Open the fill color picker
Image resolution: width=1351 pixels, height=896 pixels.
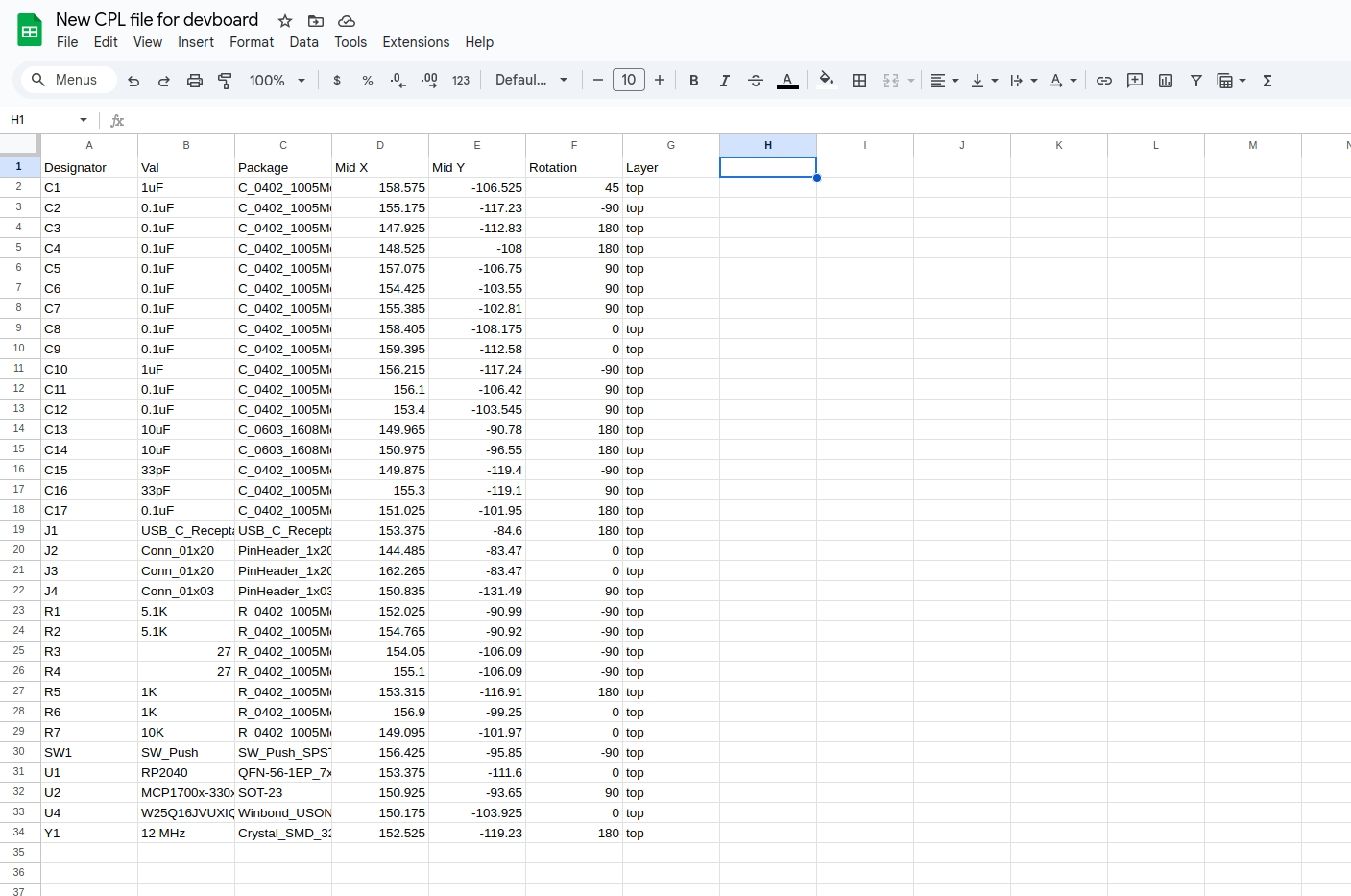point(826,81)
